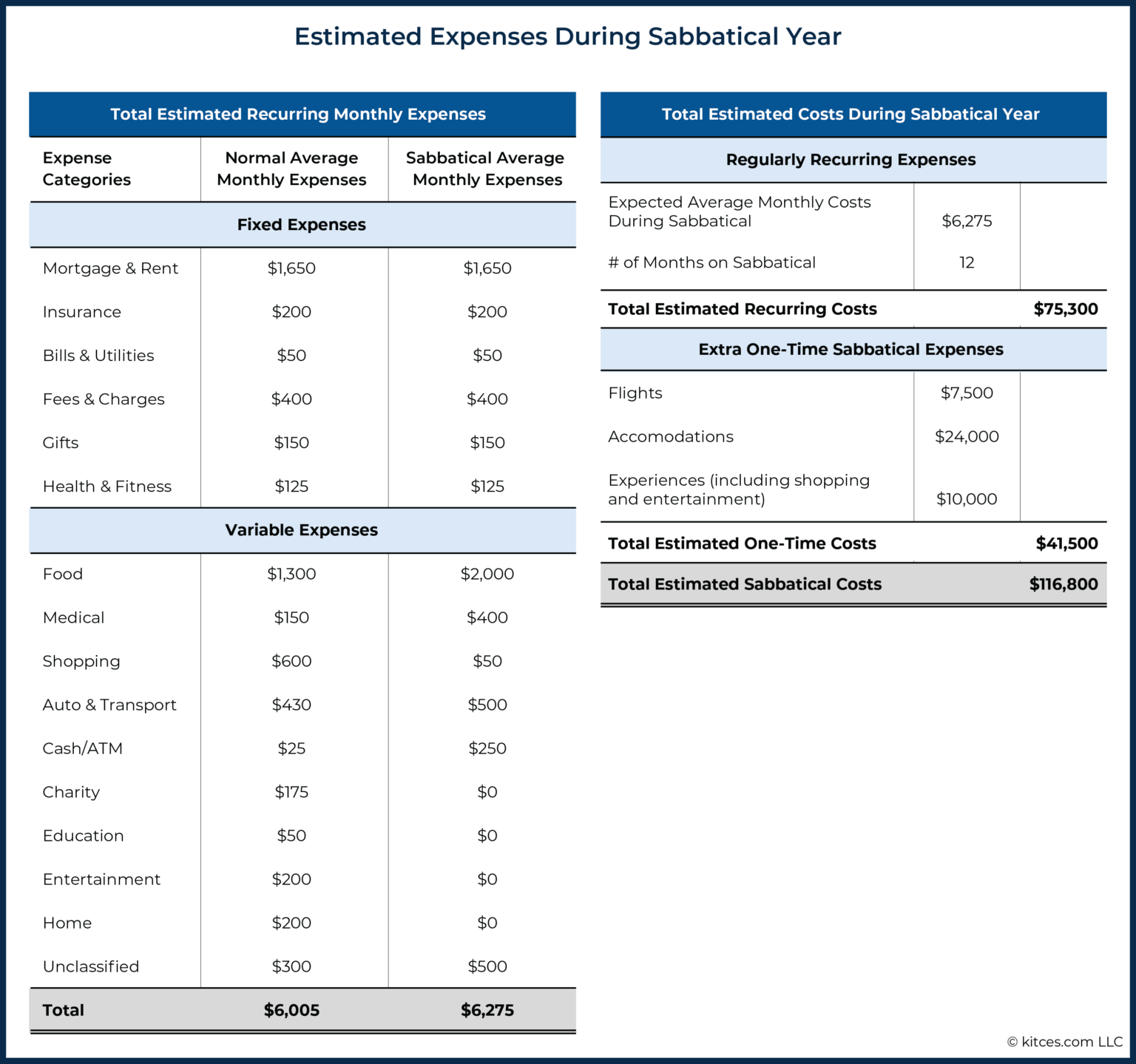Viewport: 1136px width, 1064px height.
Task: Click the 'Total Estimated Costs During Sabbatical Year' header
Action: [x=850, y=114]
